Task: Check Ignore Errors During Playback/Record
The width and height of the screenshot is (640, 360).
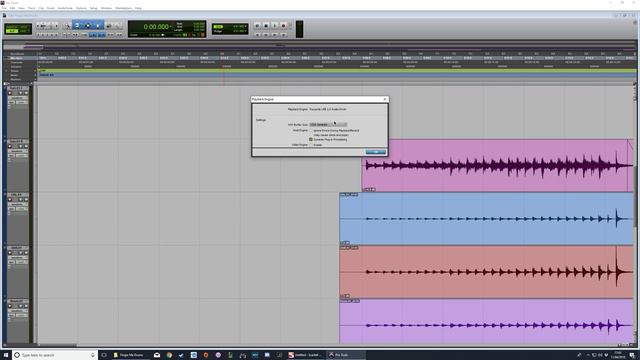Action: 311,130
